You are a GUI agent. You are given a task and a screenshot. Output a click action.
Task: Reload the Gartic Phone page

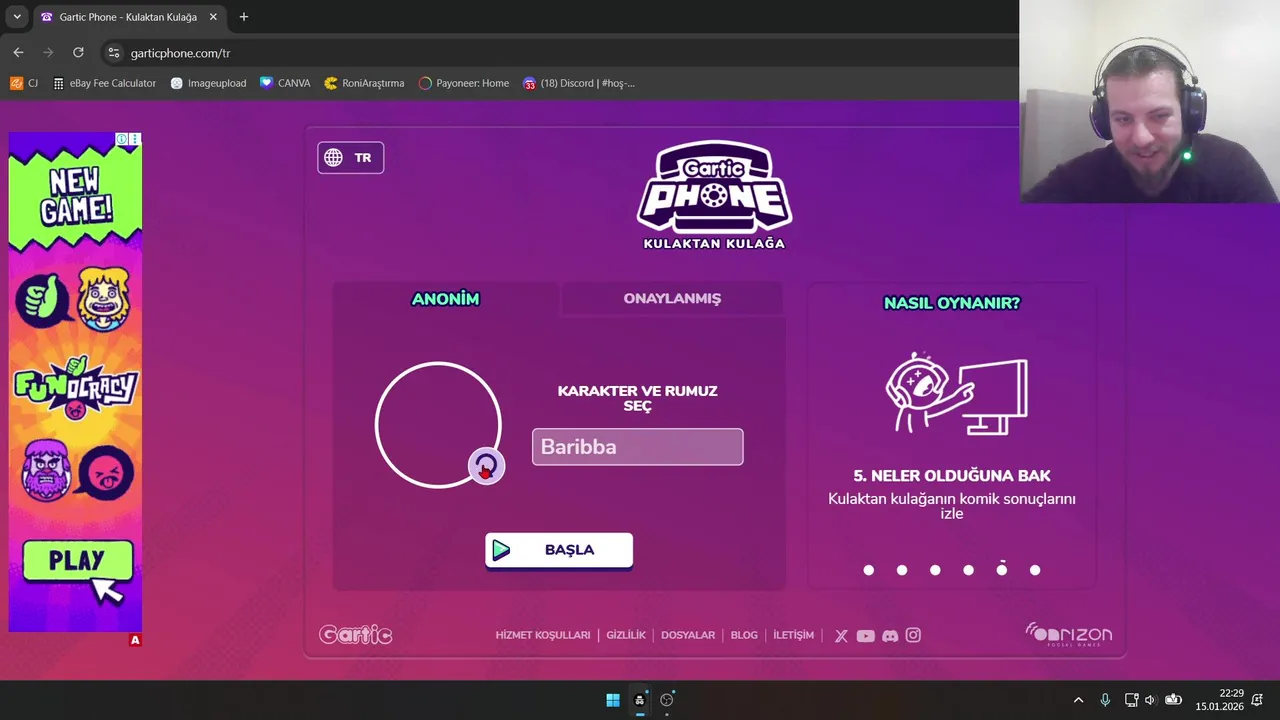(x=78, y=52)
